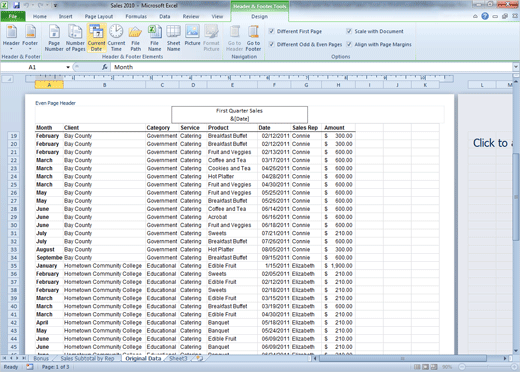Switch to Sheet3 tab

178,358
